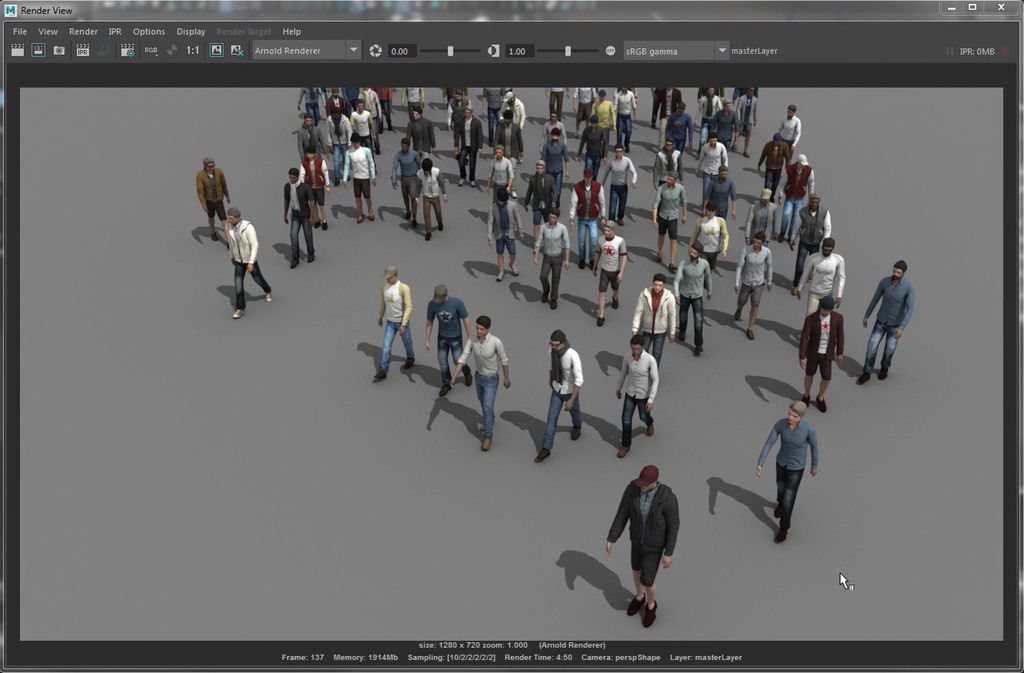Redo the previous render

coord(16,50)
